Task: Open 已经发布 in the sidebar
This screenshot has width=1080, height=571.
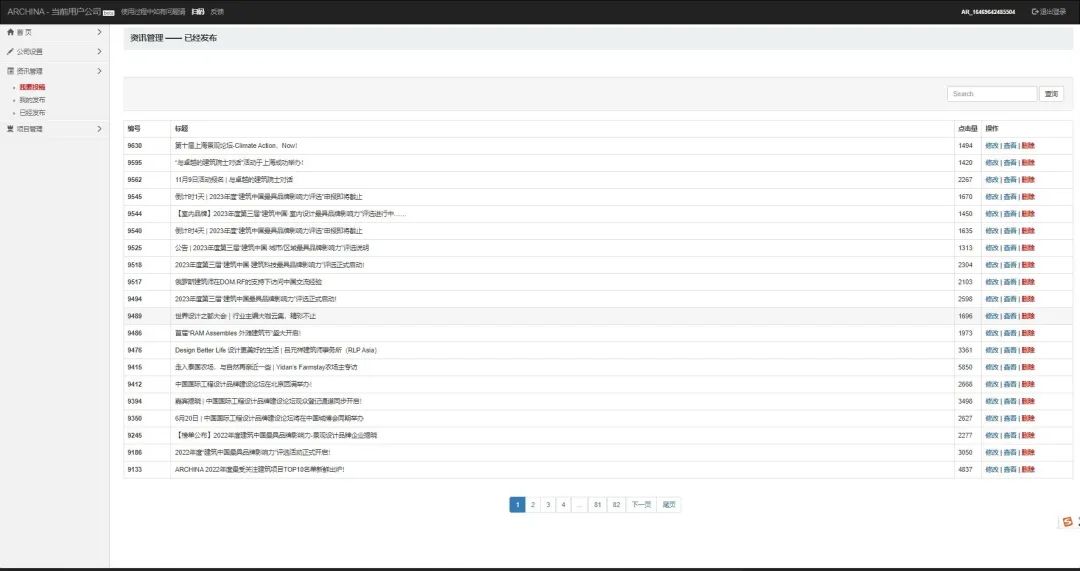Action: (x=32, y=112)
